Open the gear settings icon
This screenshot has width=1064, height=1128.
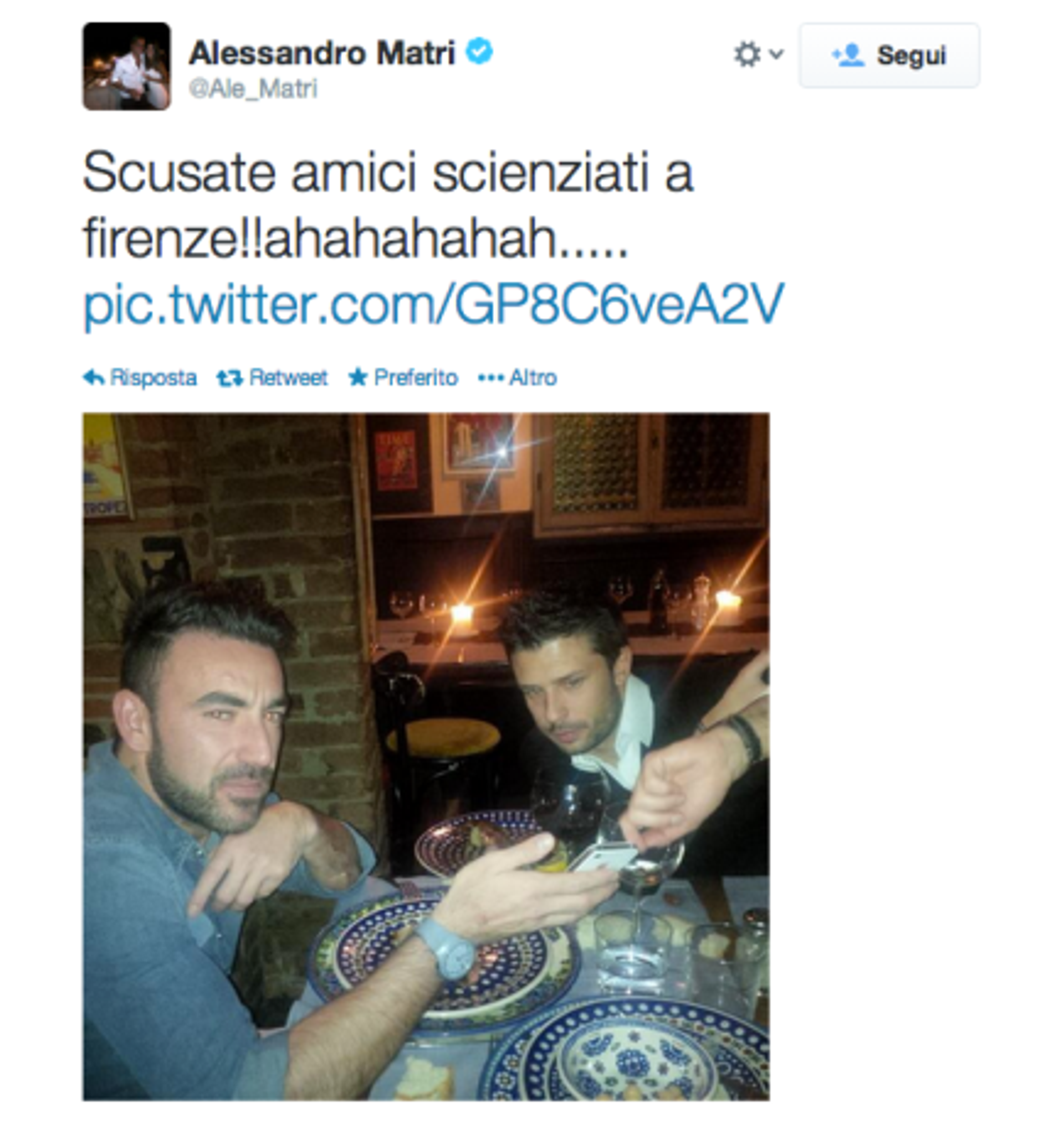coord(747,55)
